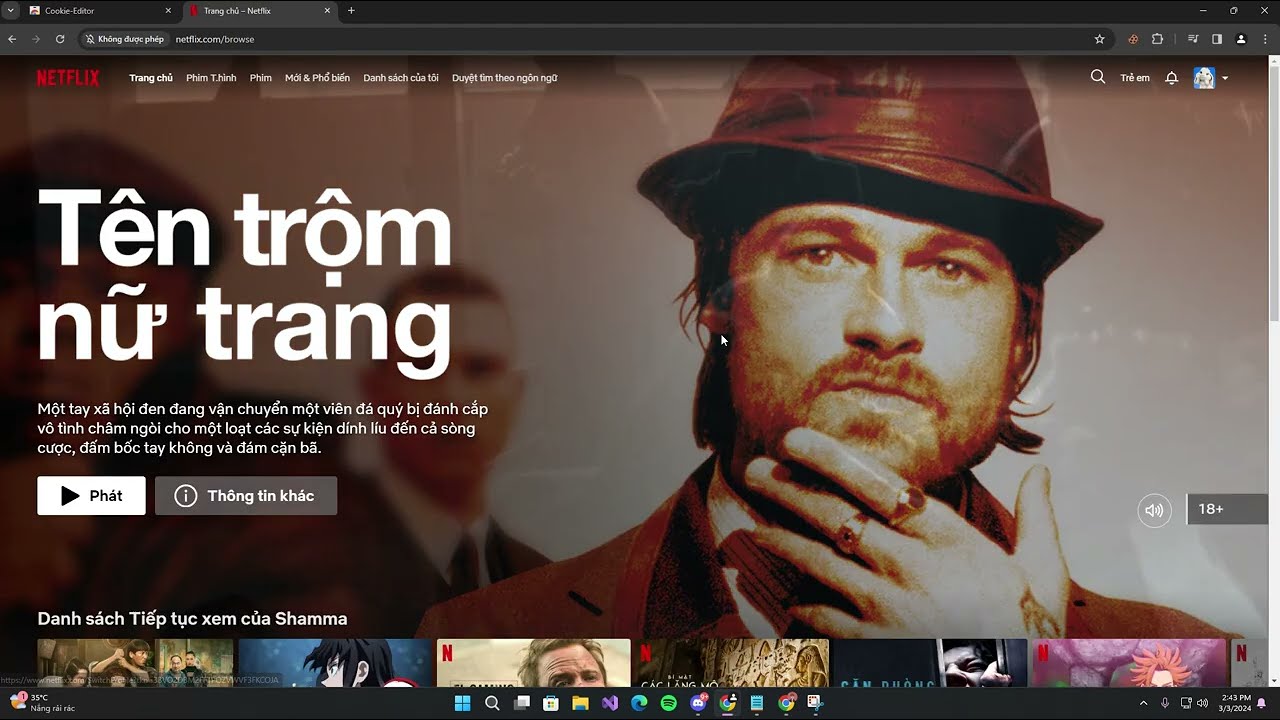Image resolution: width=1280 pixels, height=720 pixels.
Task: Open the anime thumbnail in Continue Watching
Action: coord(334,662)
